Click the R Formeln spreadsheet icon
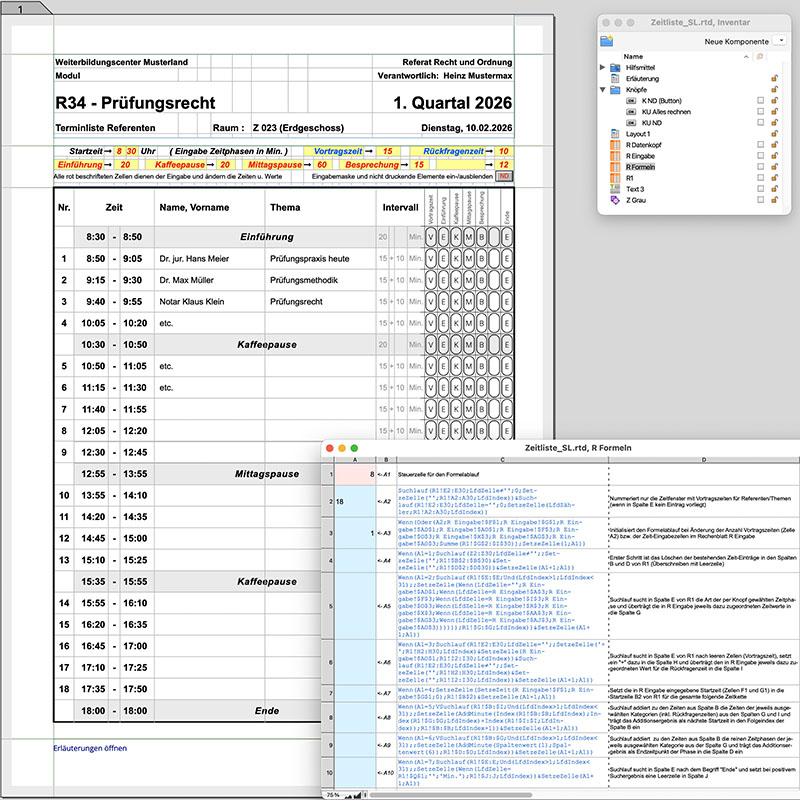This screenshot has height=800, width=800. point(615,167)
